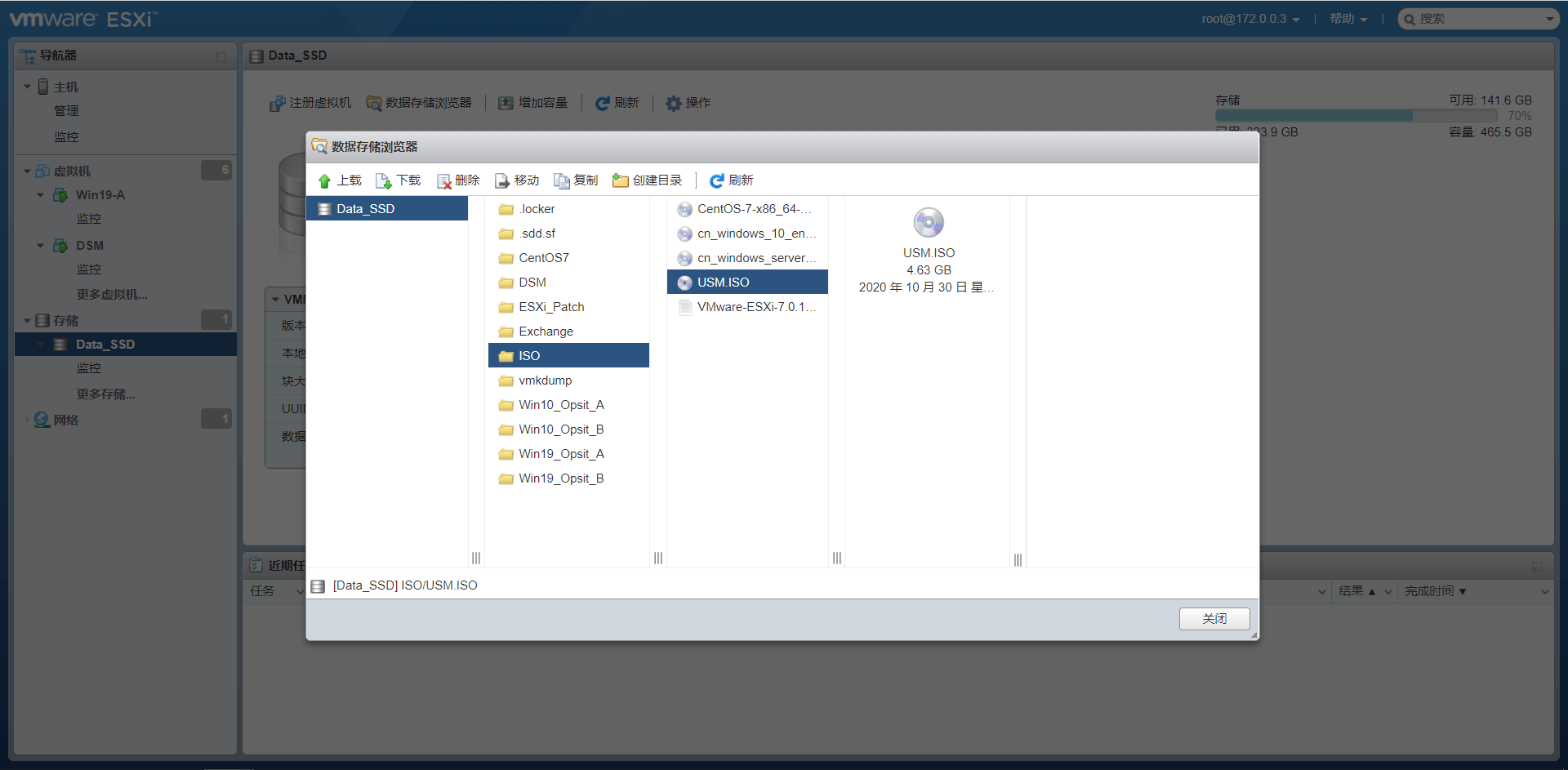Select the ESXi_Patch folder icon
1568x770 pixels.
[506, 307]
